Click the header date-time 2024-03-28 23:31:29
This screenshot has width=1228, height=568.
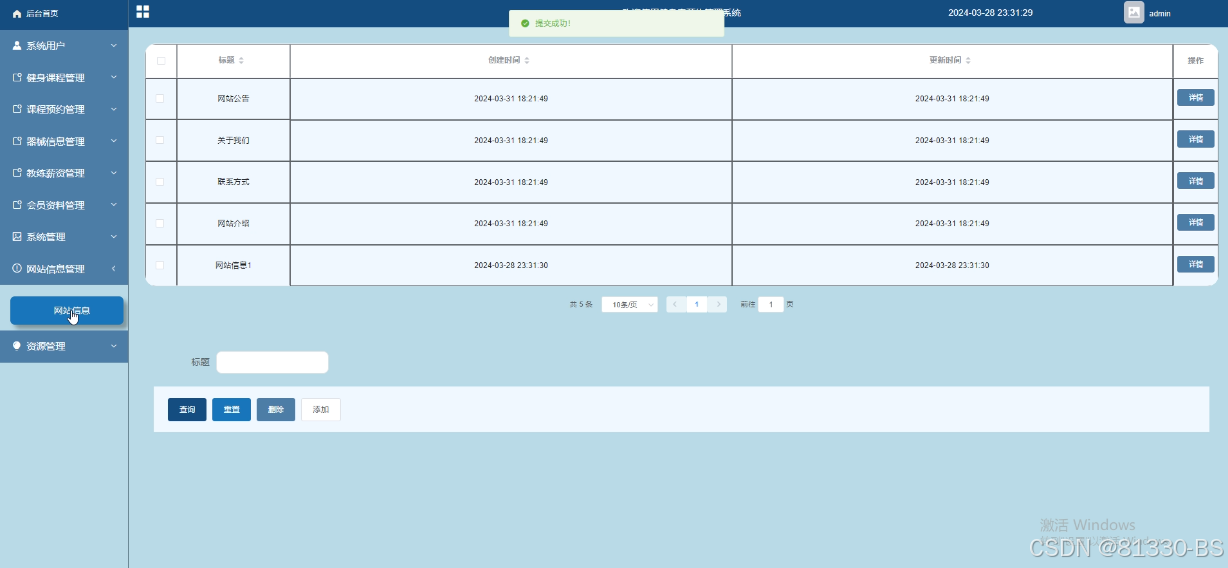pos(990,13)
